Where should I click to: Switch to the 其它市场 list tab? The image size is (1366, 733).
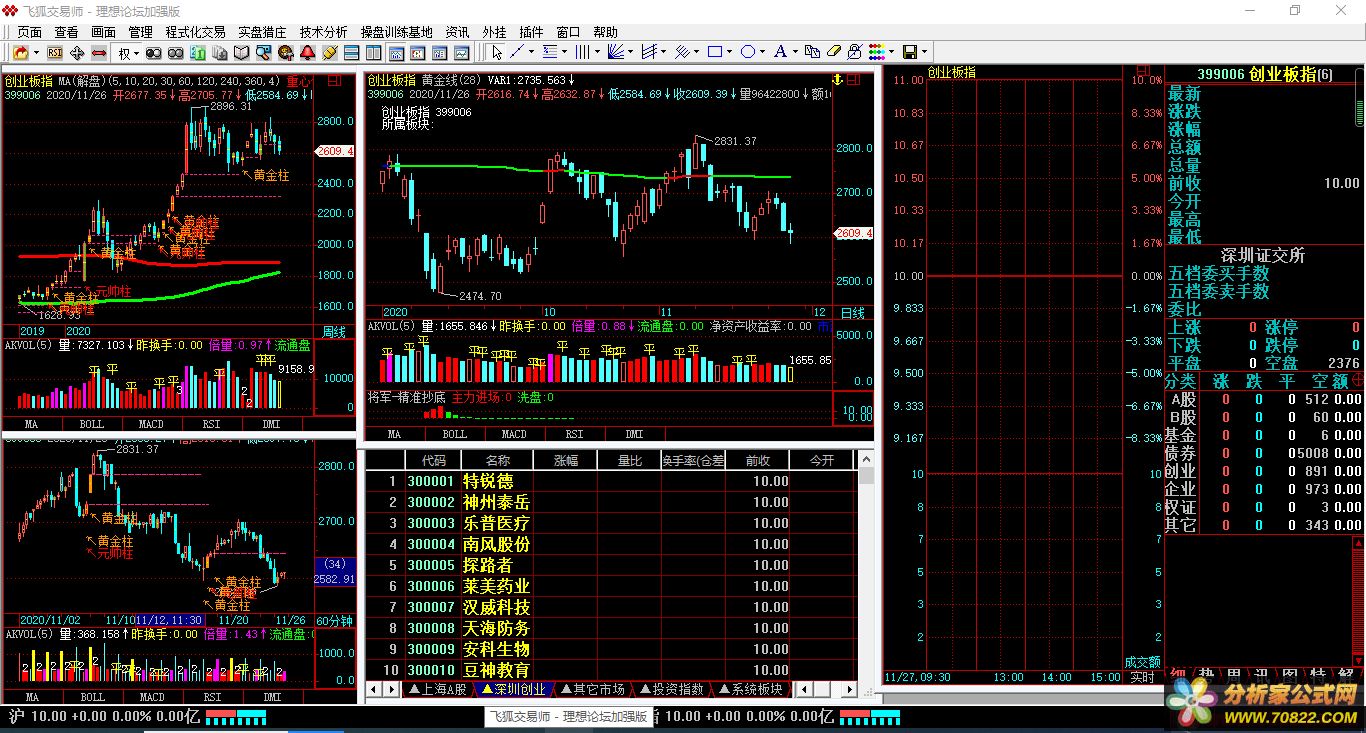(x=592, y=689)
